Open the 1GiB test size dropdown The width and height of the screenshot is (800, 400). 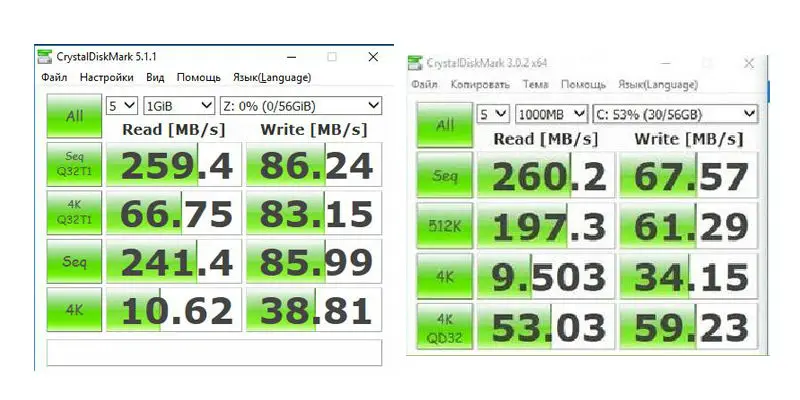pos(179,106)
